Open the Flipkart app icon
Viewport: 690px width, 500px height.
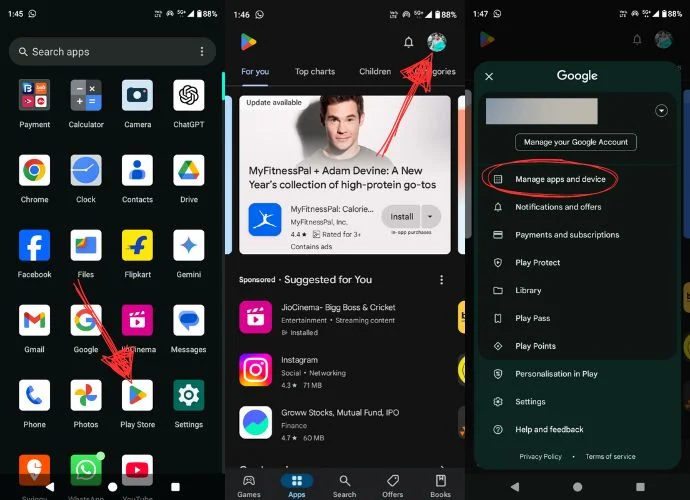coord(137,246)
